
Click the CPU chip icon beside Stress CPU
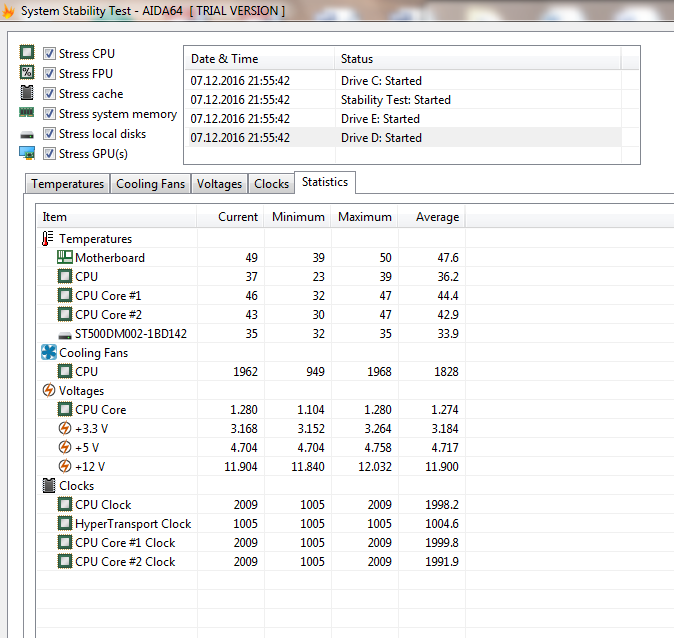pyautogui.click(x=27, y=53)
